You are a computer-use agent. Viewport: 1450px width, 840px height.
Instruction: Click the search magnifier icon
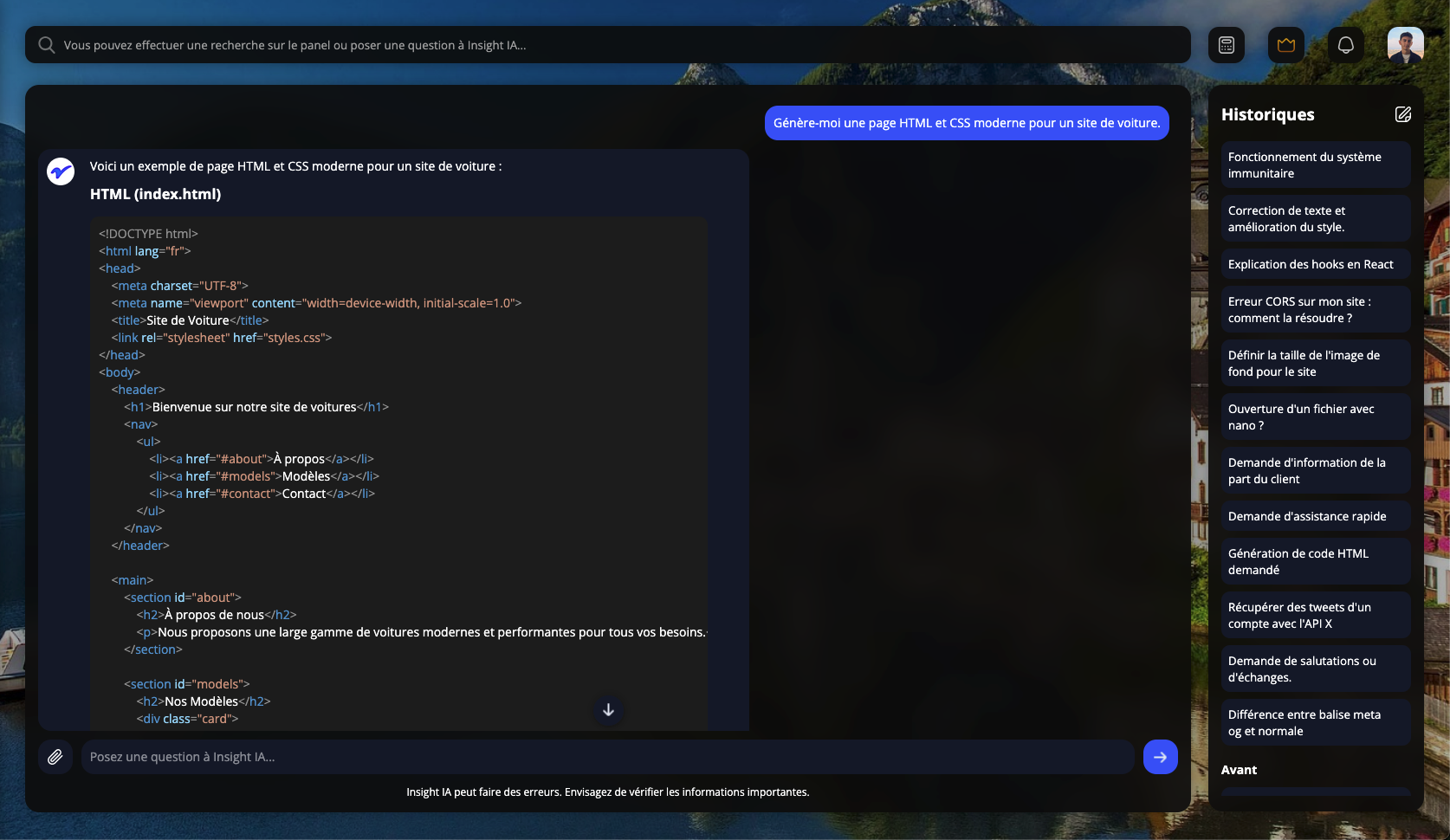47,45
